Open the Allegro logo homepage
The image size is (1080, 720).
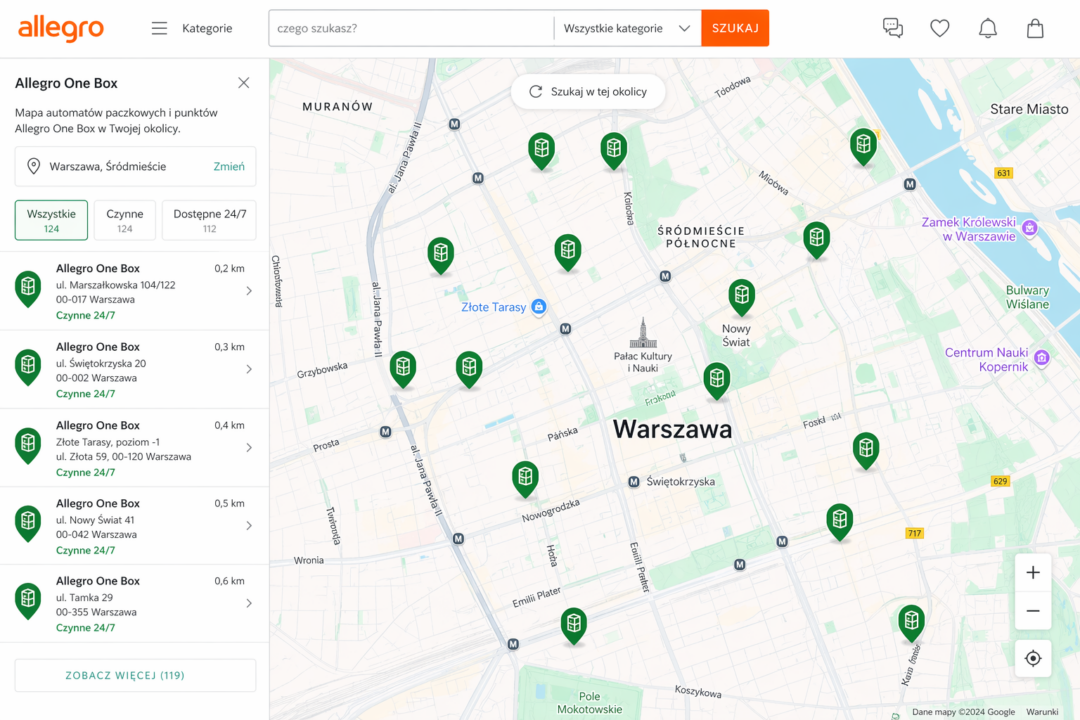(x=61, y=28)
